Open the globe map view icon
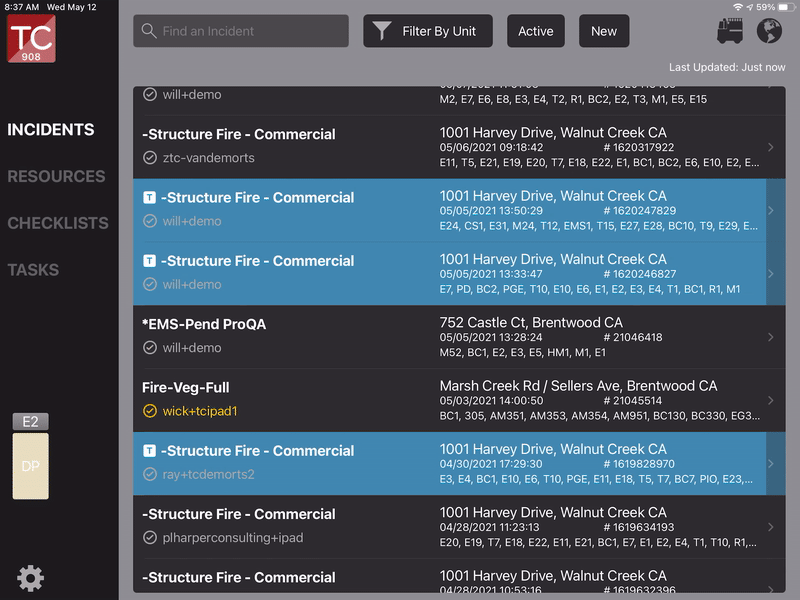 point(768,32)
